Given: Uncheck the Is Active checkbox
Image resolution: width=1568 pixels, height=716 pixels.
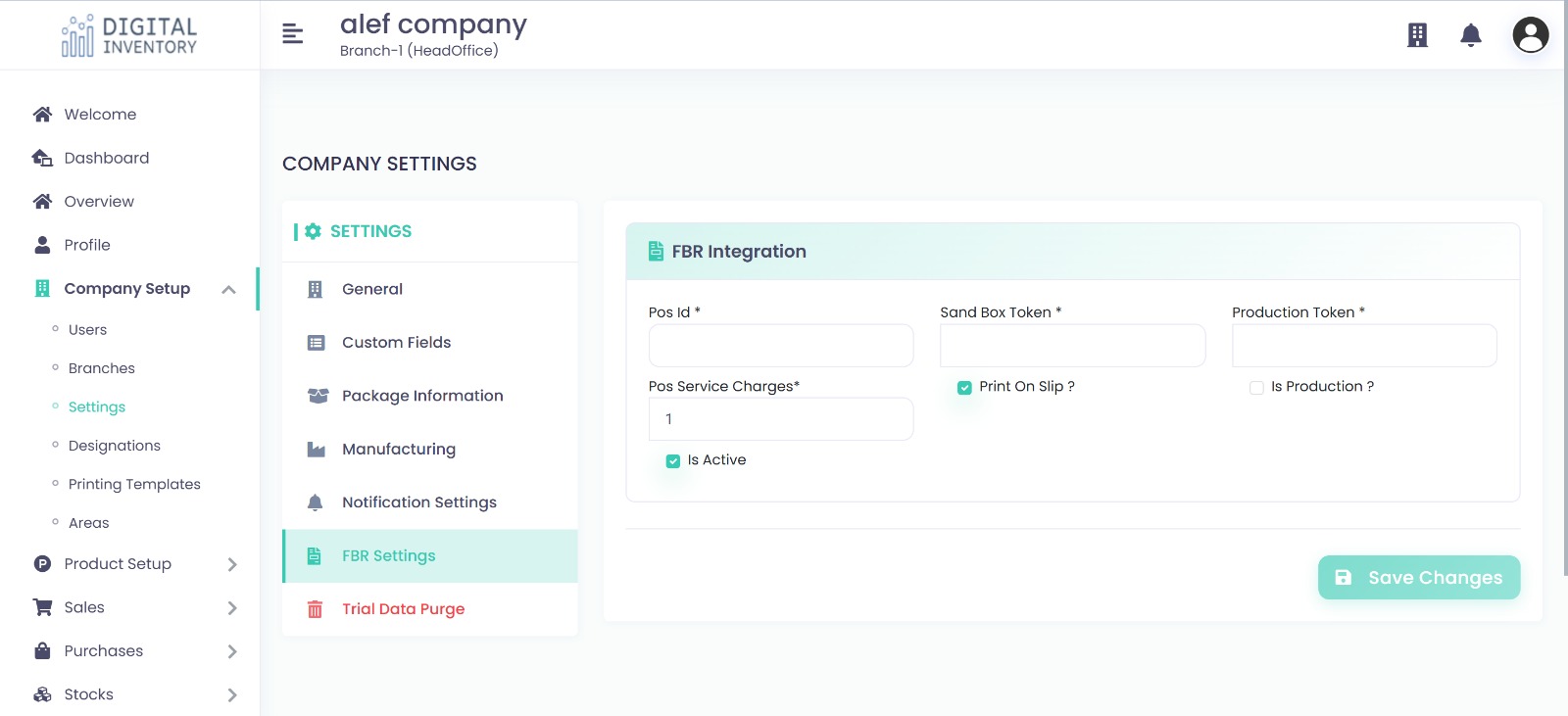Looking at the screenshot, I should (672, 461).
